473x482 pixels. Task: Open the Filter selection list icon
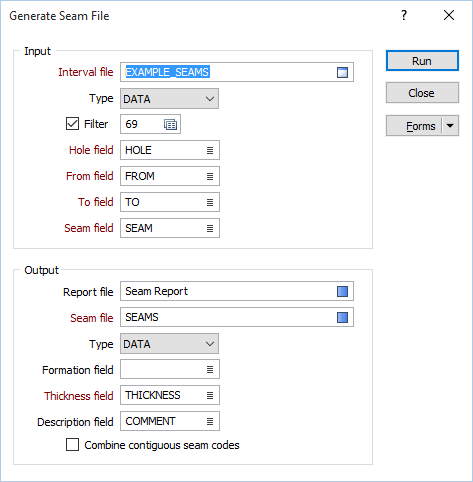170,124
